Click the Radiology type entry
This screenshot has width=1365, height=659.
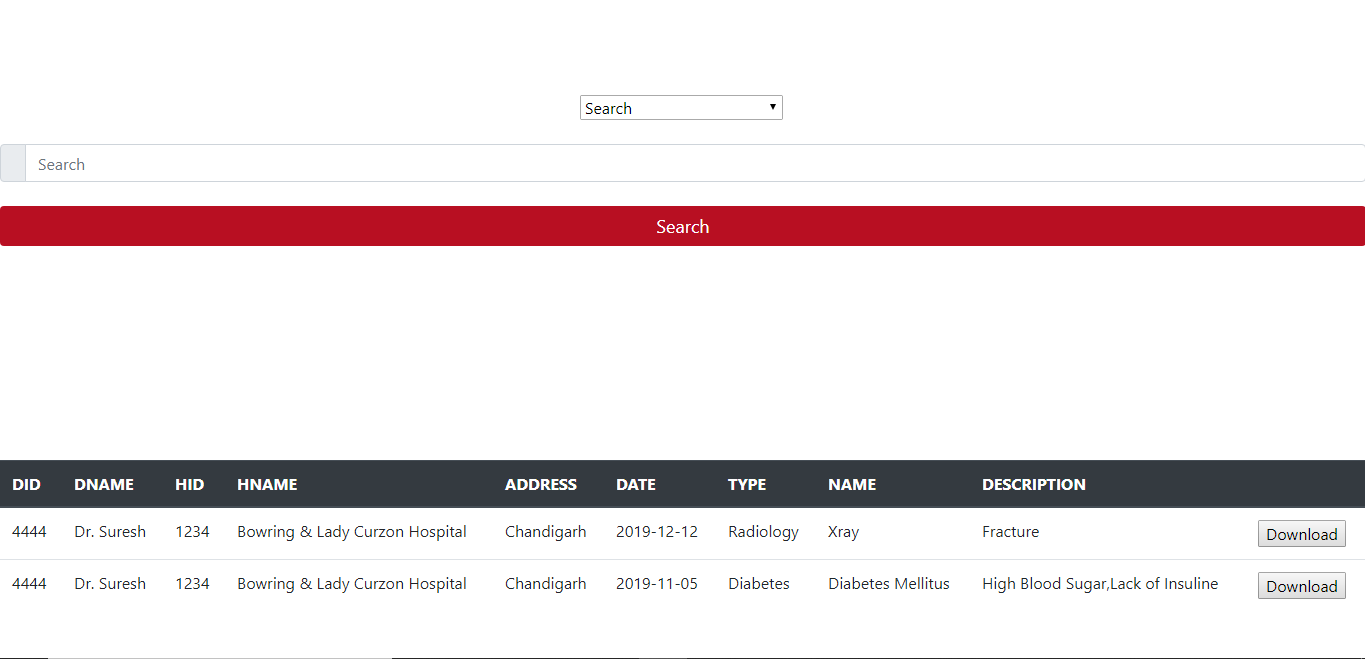click(x=763, y=531)
